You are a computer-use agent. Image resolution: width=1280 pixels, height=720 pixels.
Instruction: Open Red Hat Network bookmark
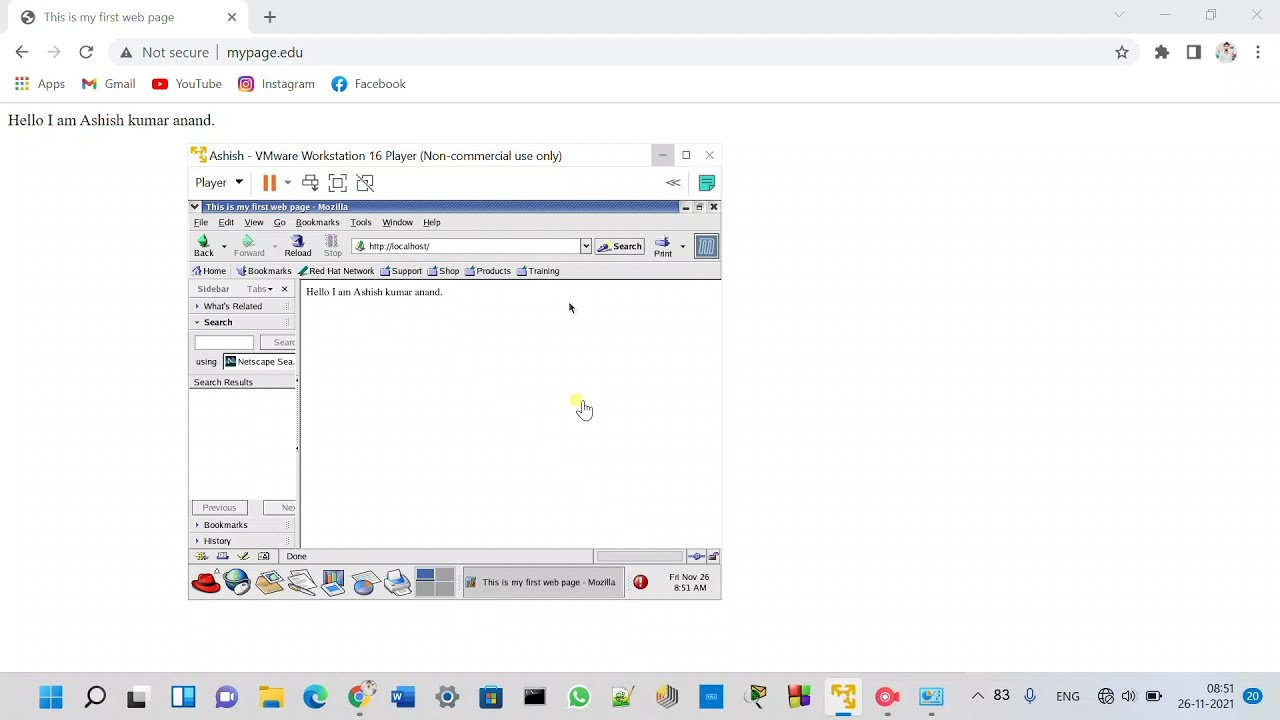(x=336, y=271)
